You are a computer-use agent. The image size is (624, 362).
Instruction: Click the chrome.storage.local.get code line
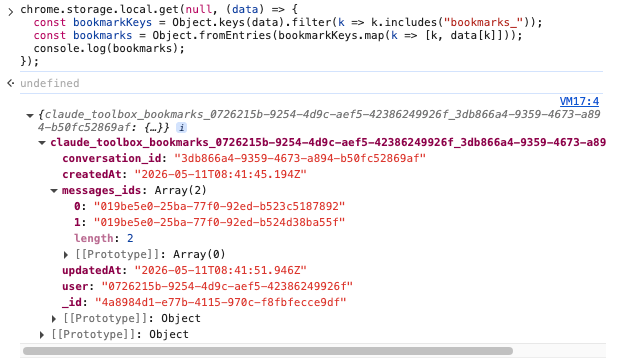coord(159,9)
